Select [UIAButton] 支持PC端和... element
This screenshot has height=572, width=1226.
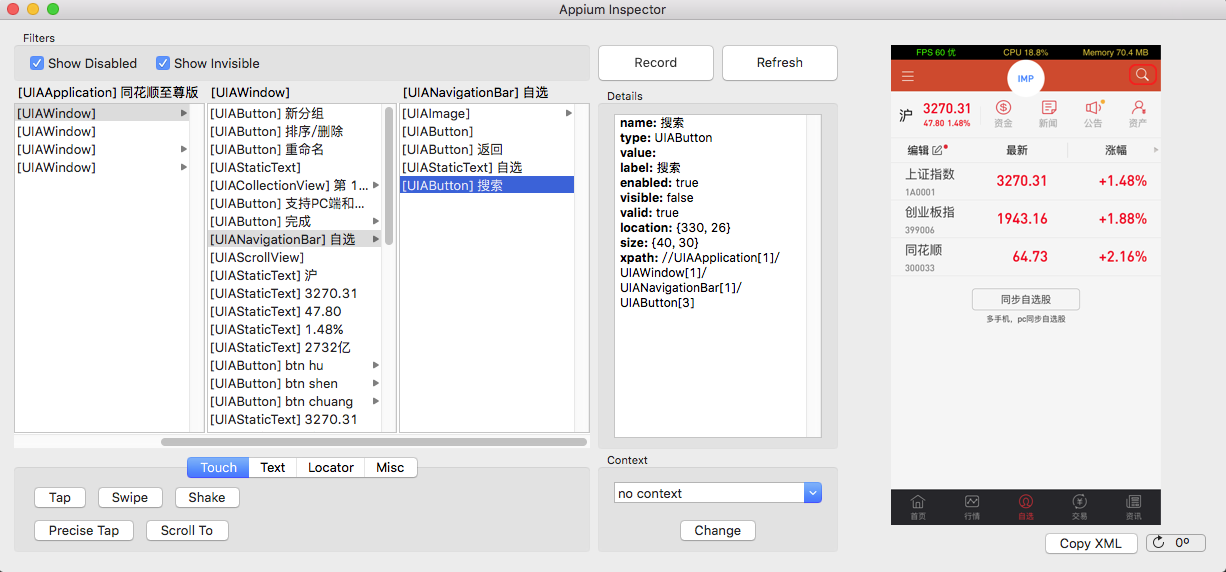coord(295,203)
